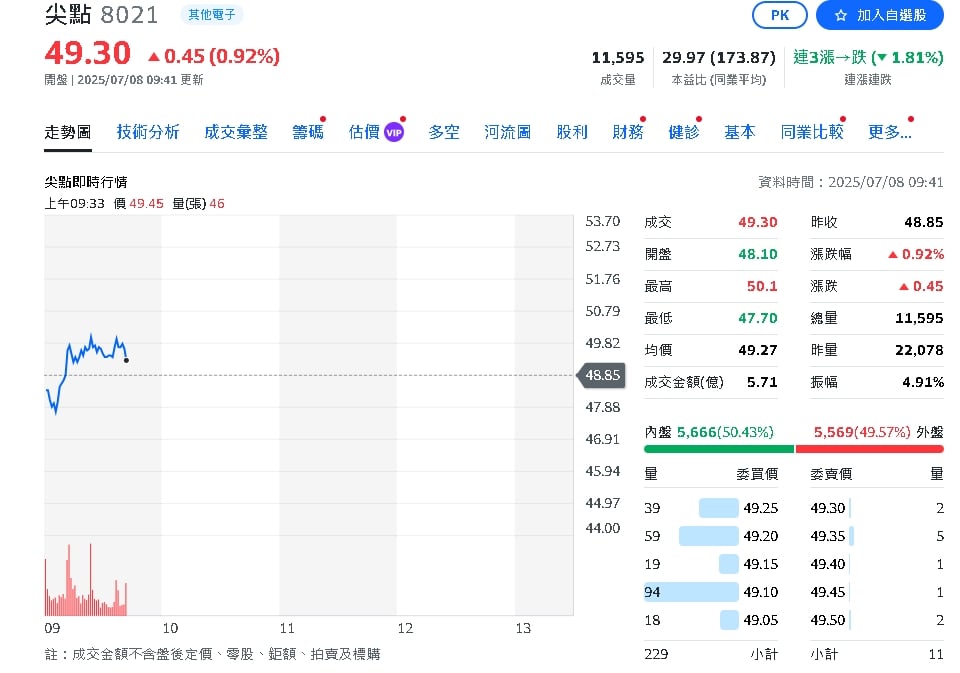
Task: Open the 河流圖 tab
Action: 507,131
